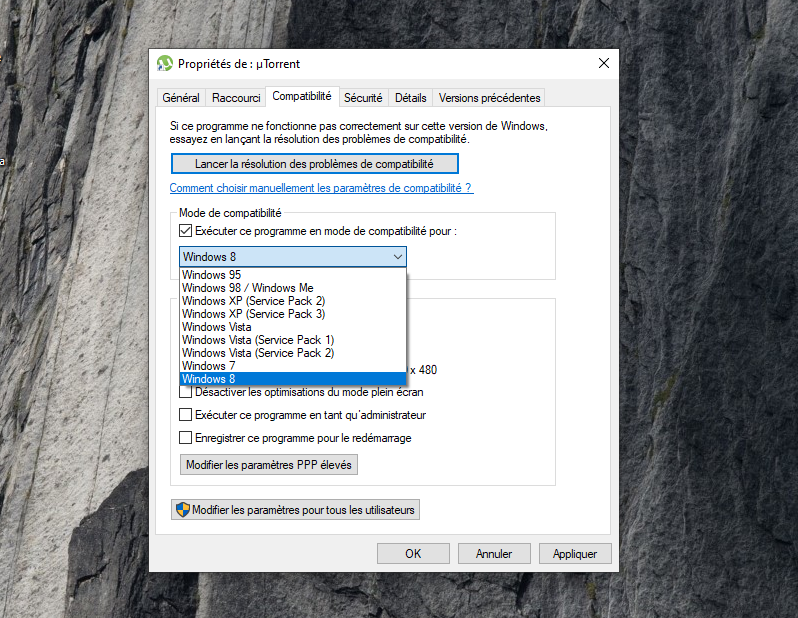This screenshot has height=618, width=798.
Task: Launch the compatibility troubleshooter button
Action: (x=315, y=164)
